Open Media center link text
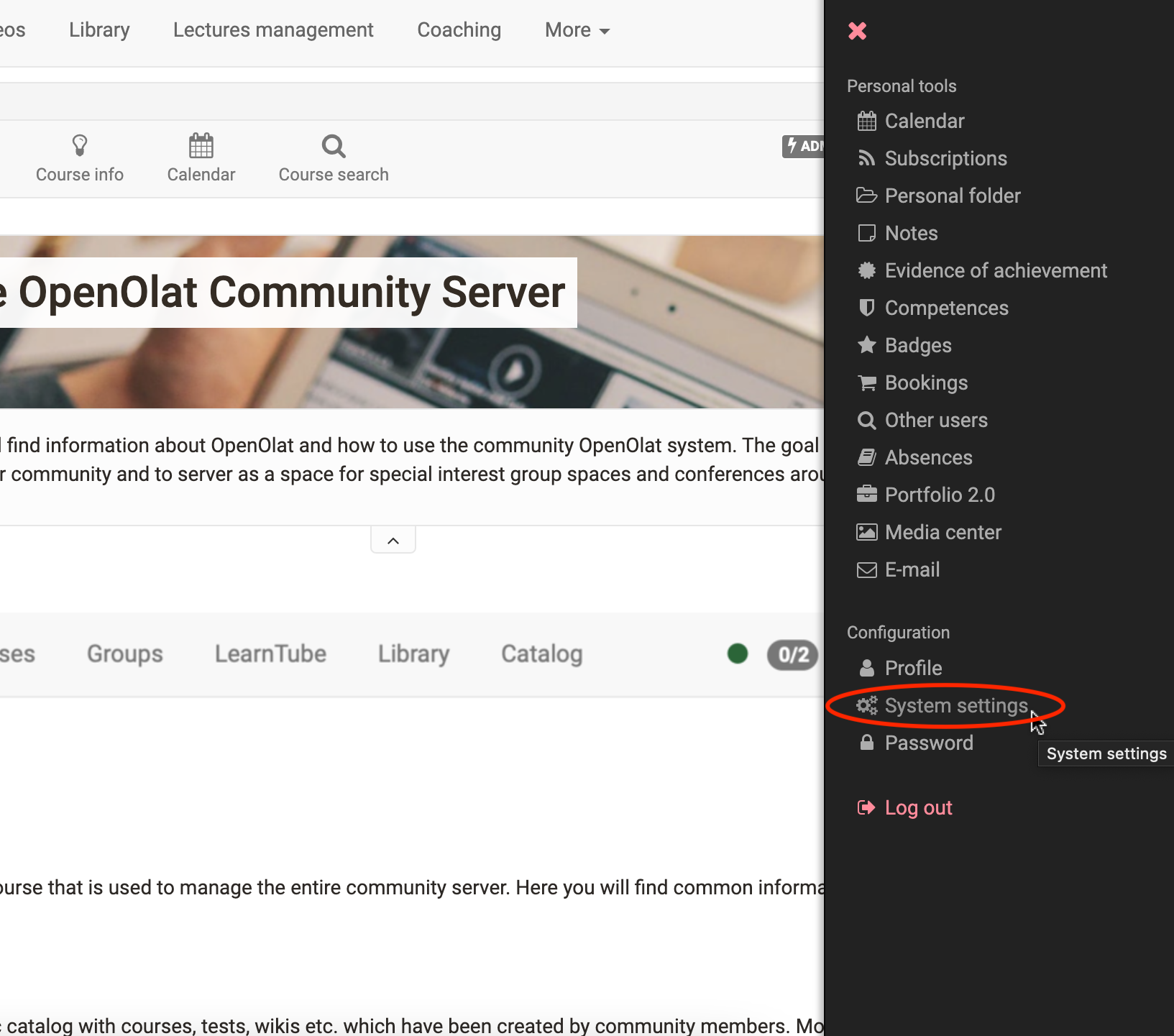The height and width of the screenshot is (1036, 1174). [943, 532]
